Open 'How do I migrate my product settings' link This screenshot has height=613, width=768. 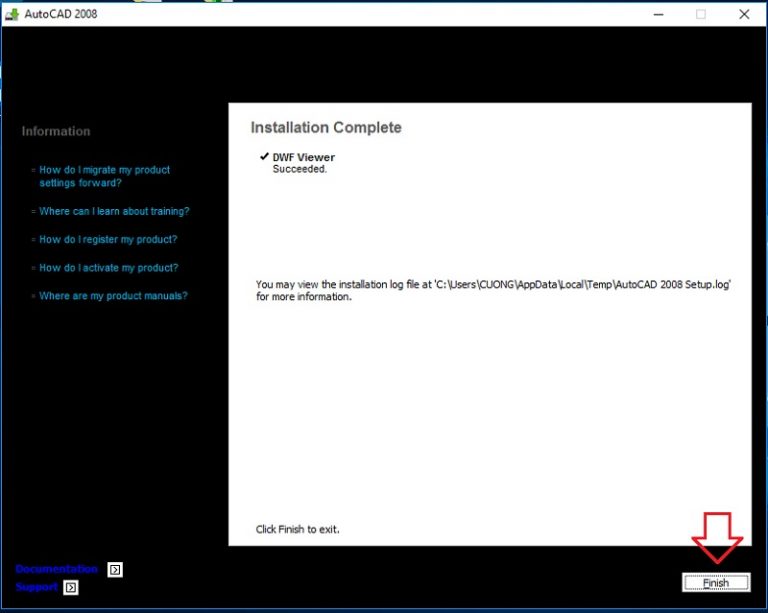click(104, 176)
